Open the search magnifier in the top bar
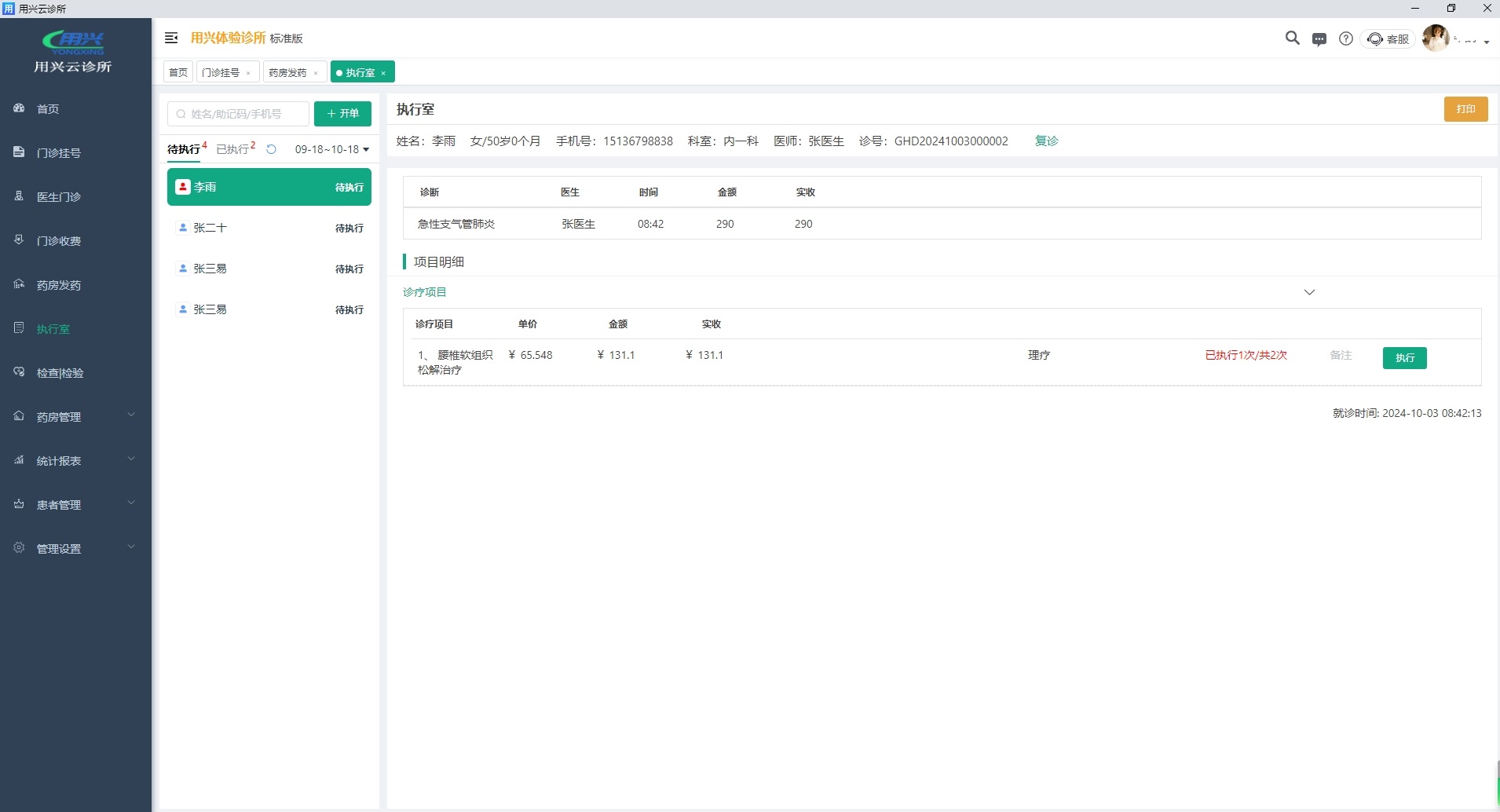The height and width of the screenshot is (812, 1500). coord(1292,38)
